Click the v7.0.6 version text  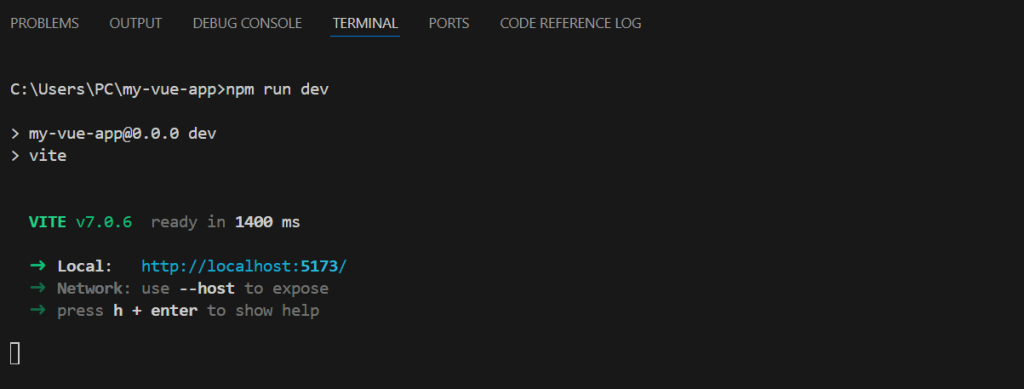(104, 222)
